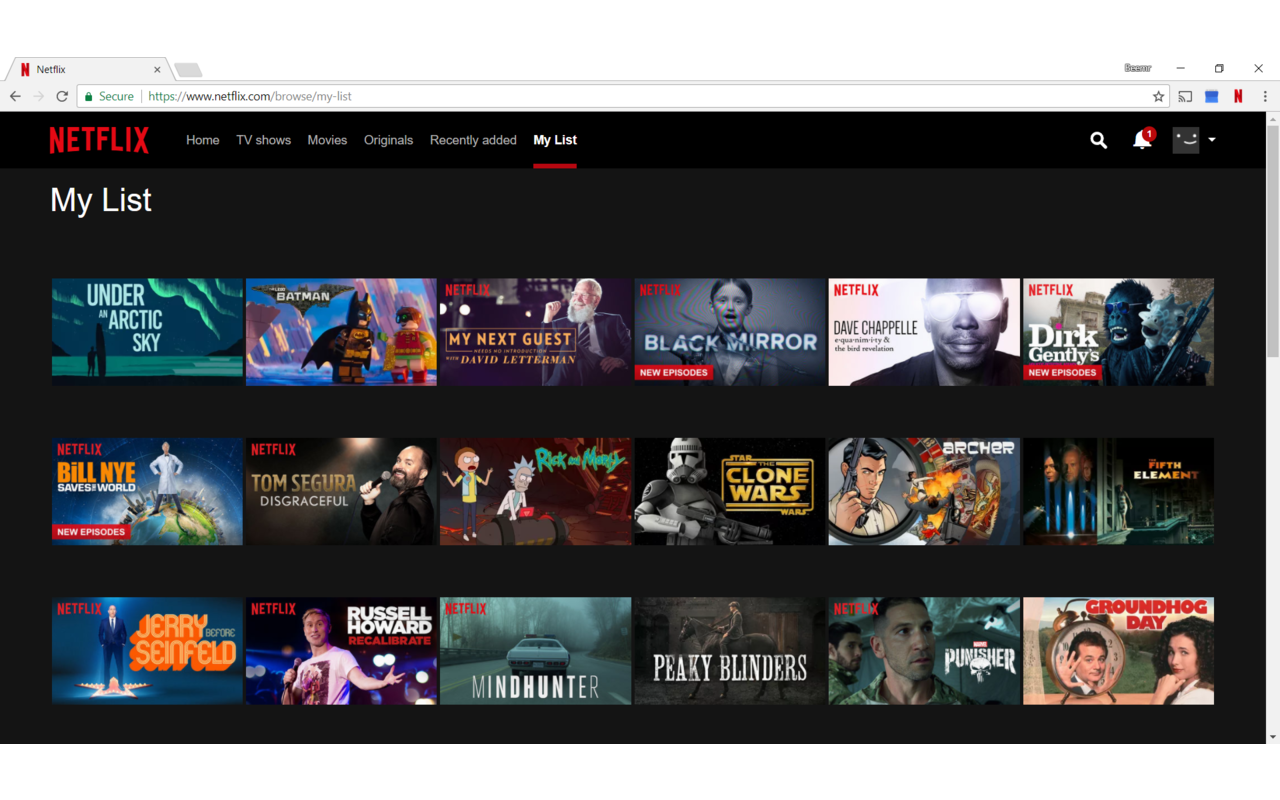Go forward with browser forward arrow
The height and width of the screenshot is (800, 1280).
[38, 96]
